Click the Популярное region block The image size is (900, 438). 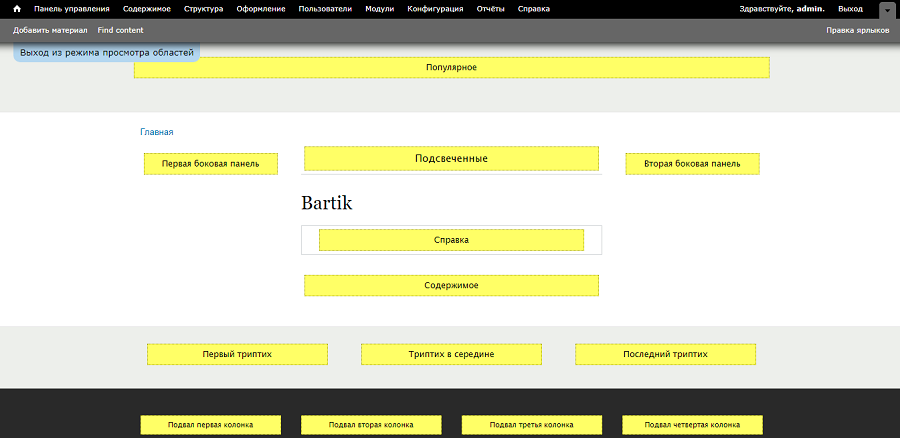pos(452,68)
